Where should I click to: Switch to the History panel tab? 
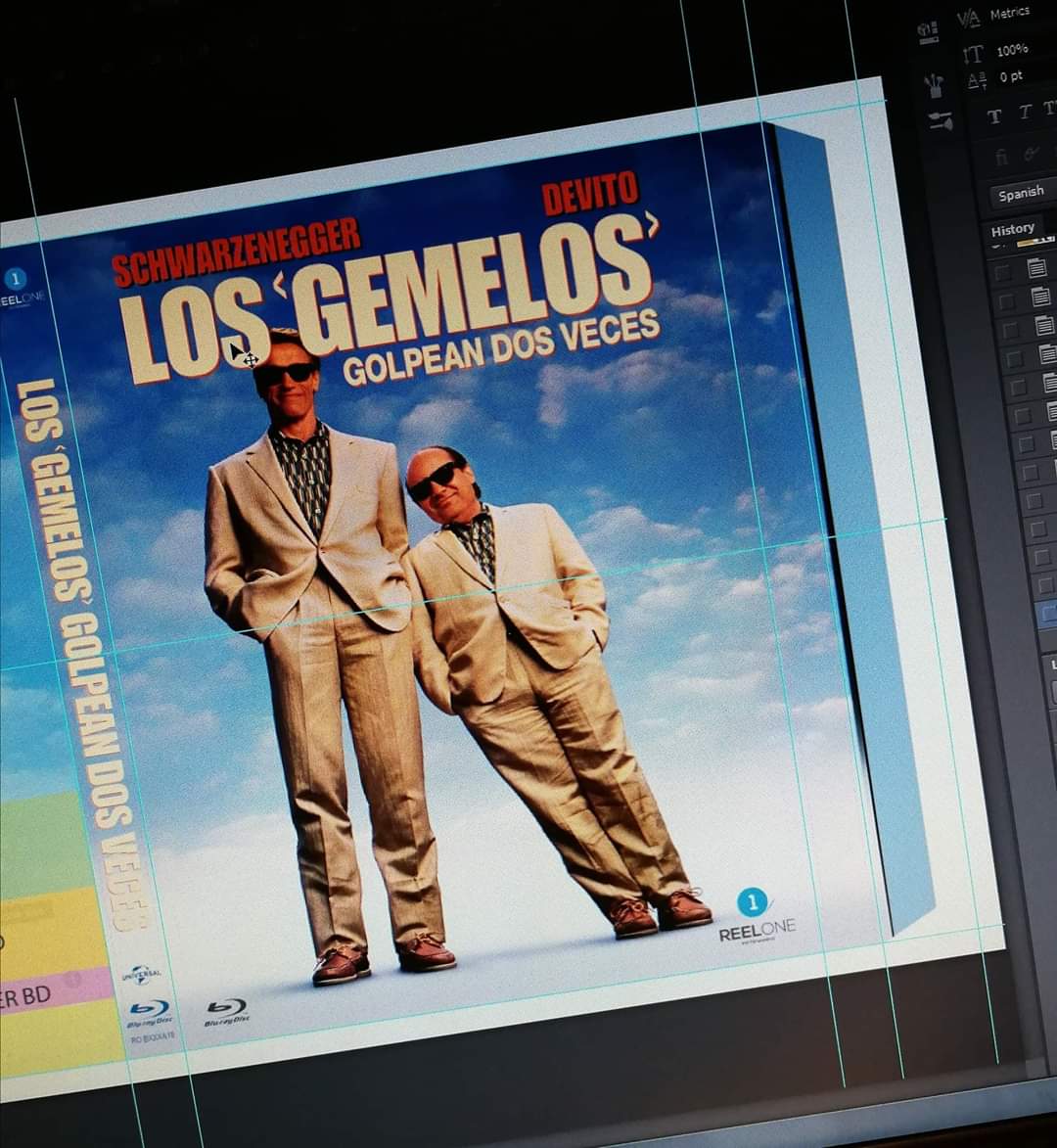[x=1012, y=230]
